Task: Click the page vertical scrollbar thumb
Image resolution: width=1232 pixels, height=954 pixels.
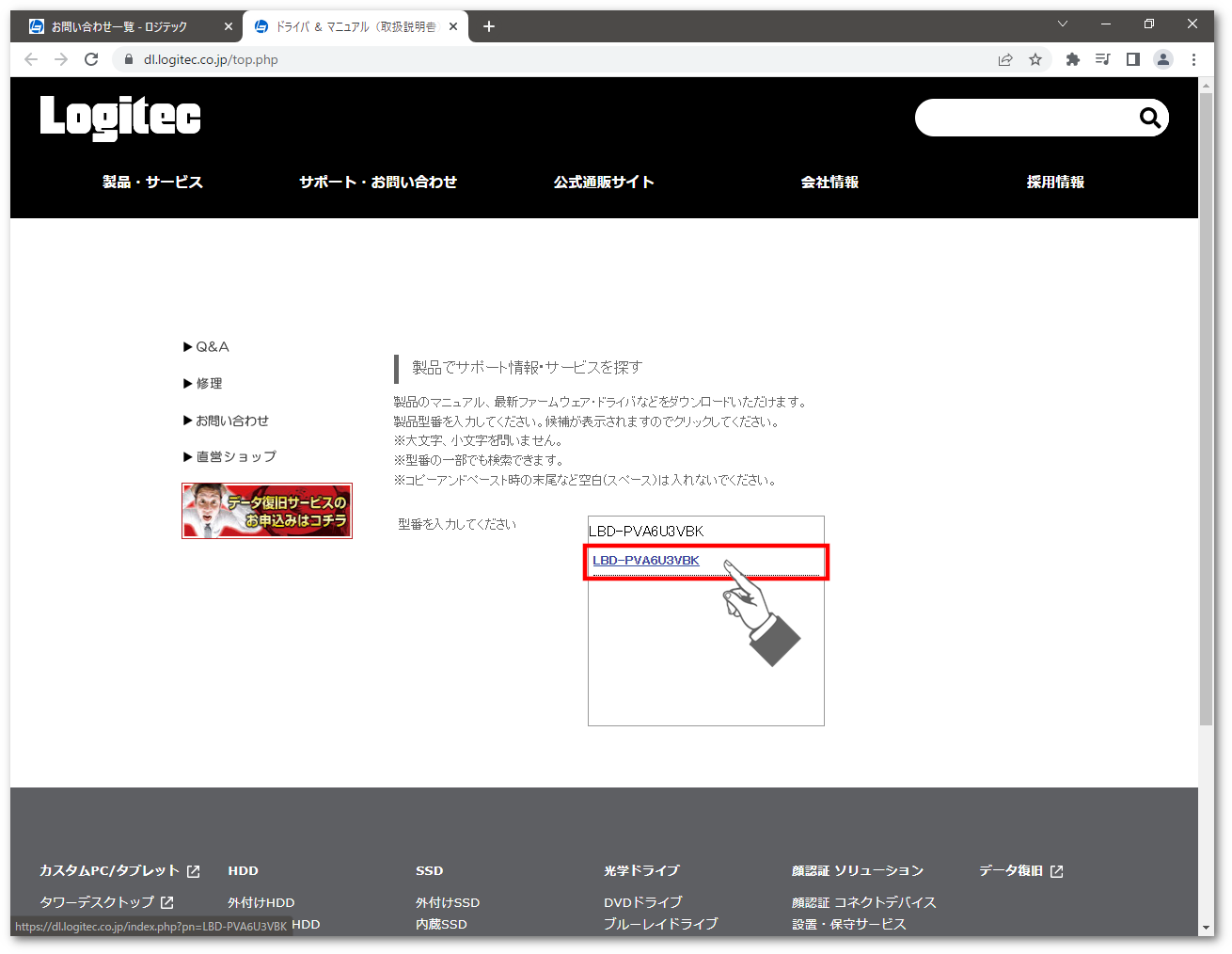Action: (x=1207, y=408)
